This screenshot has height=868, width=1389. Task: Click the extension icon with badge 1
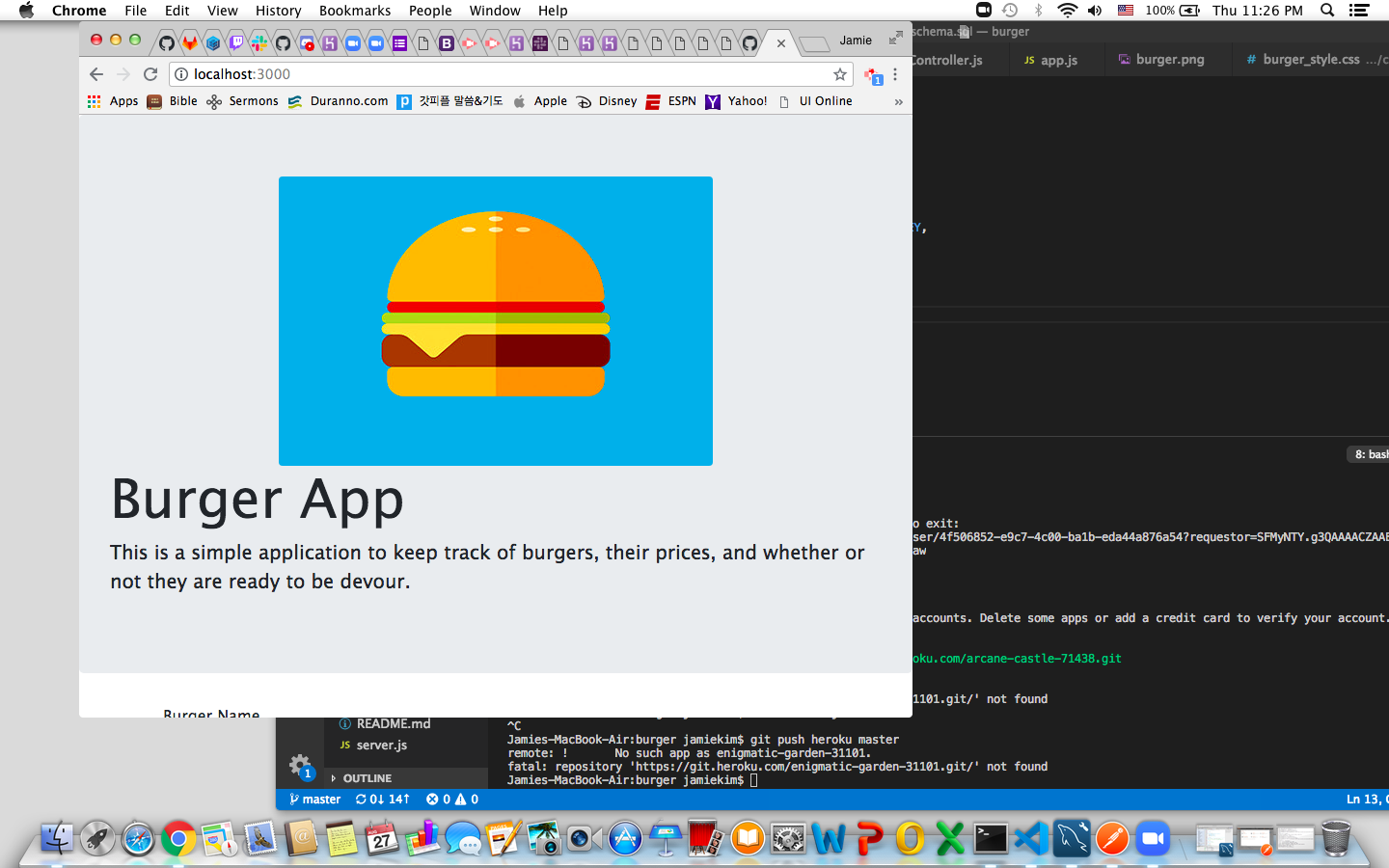[871, 75]
